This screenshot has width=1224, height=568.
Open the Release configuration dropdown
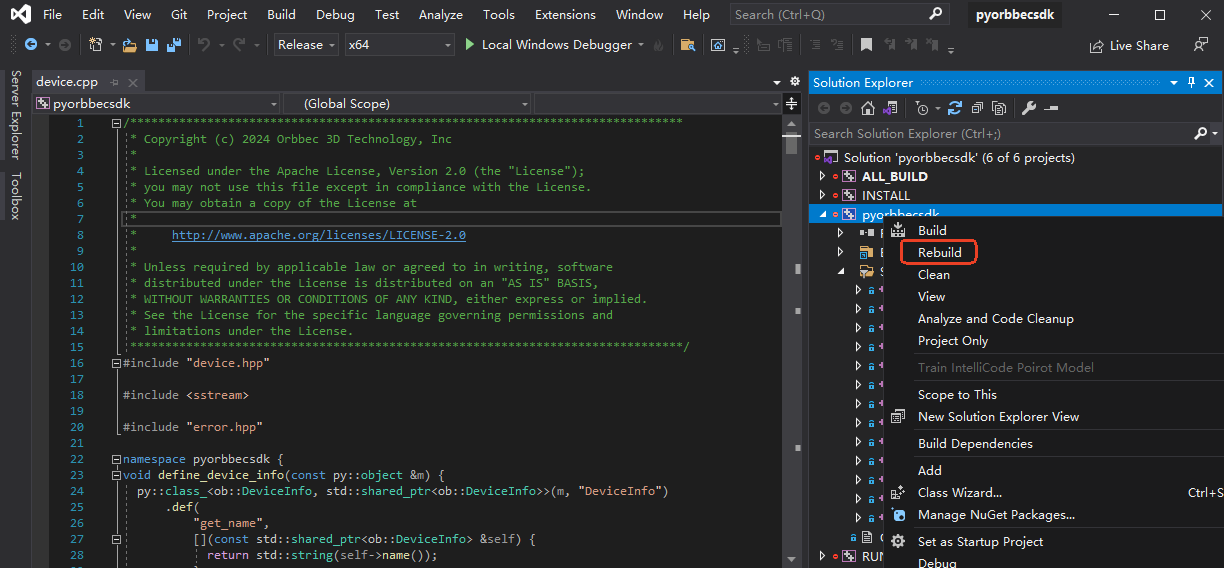click(307, 45)
